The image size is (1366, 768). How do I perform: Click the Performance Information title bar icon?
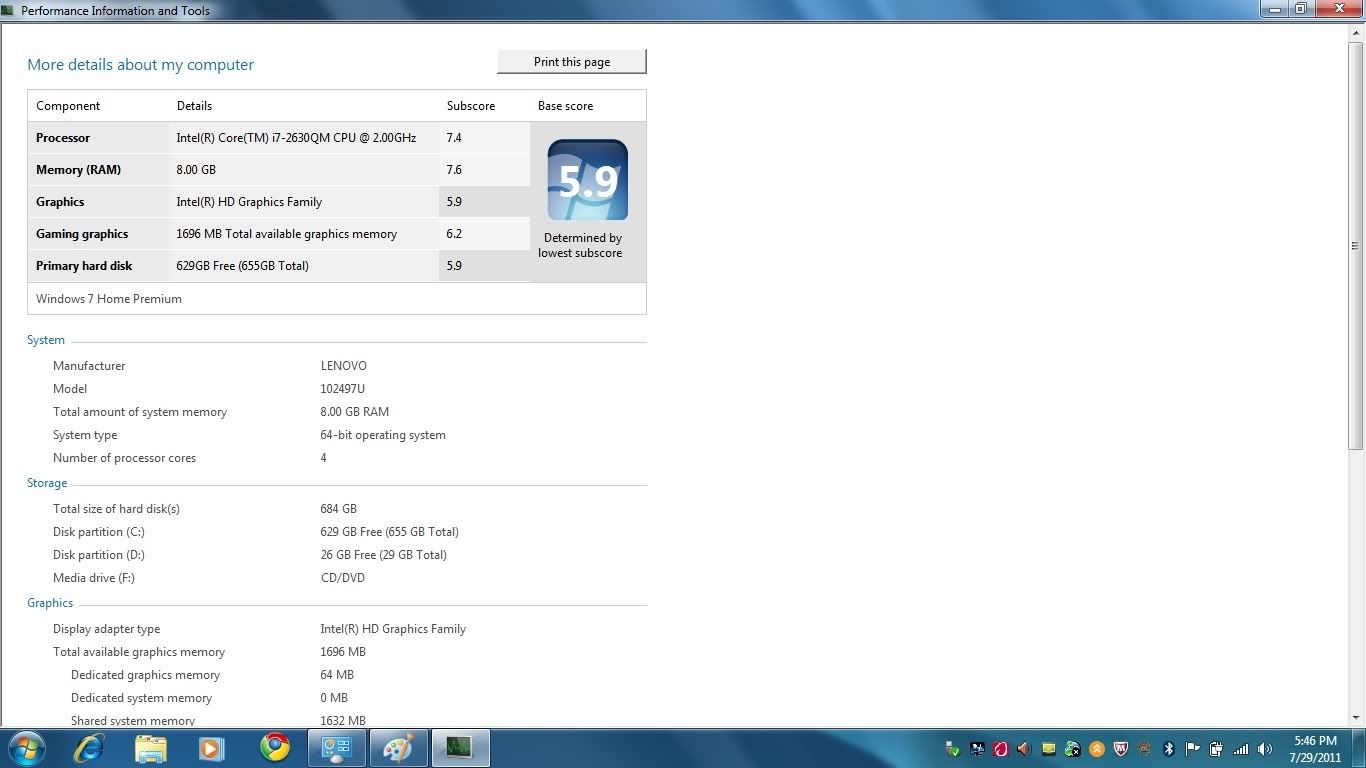click(8, 10)
